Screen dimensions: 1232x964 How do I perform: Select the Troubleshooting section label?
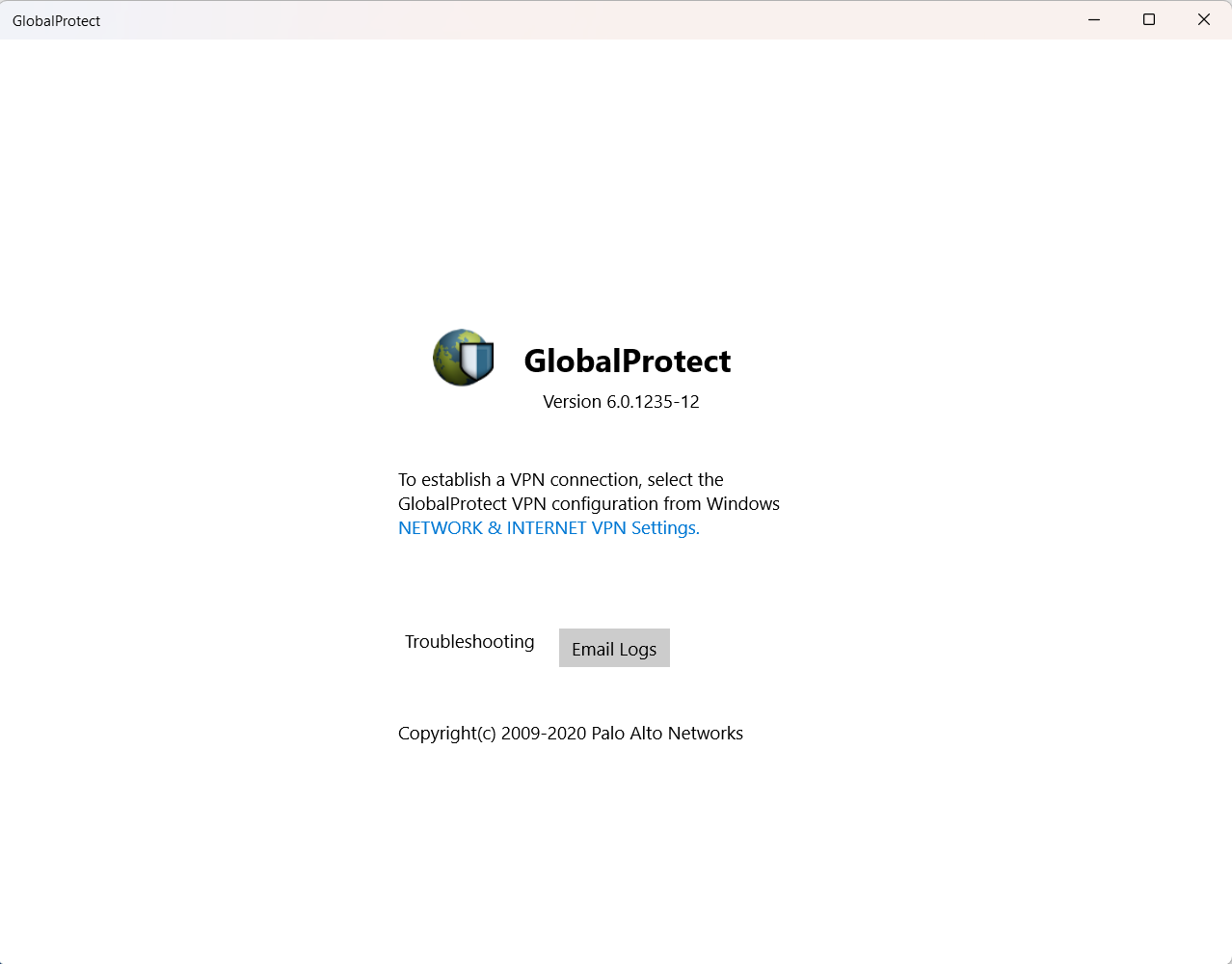(x=469, y=641)
